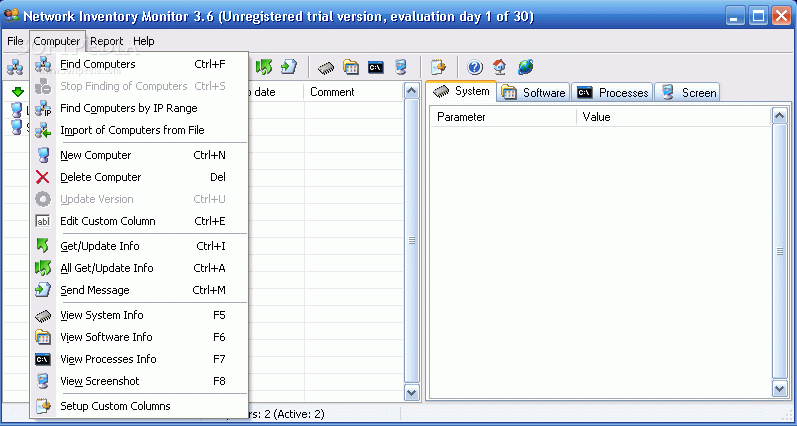Click the View Software Info toolbar icon
The width and height of the screenshot is (797, 426).
pos(351,67)
